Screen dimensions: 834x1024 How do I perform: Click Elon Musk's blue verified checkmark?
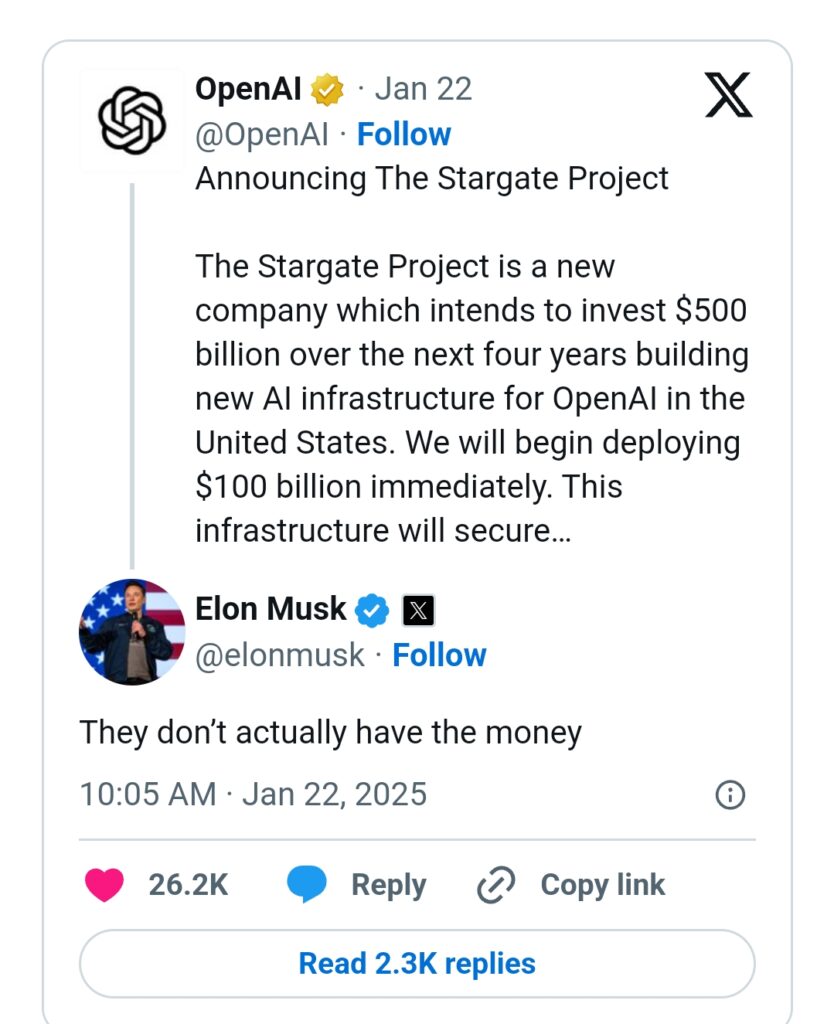point(372,611)
